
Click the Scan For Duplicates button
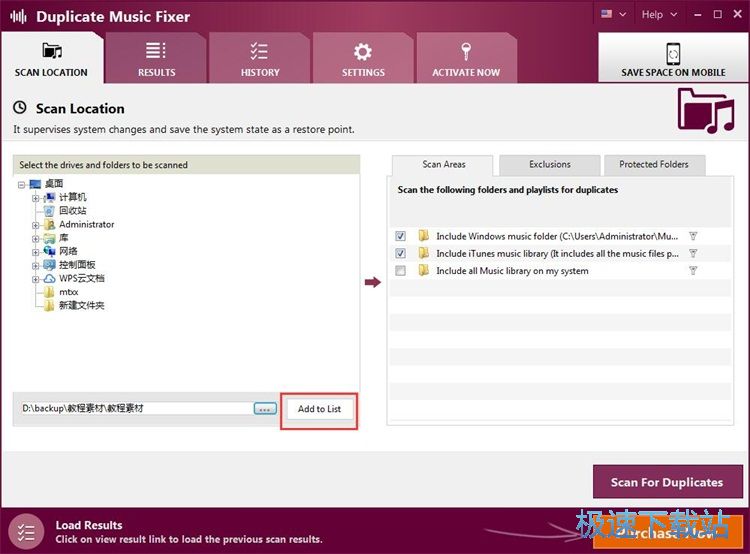667,482
